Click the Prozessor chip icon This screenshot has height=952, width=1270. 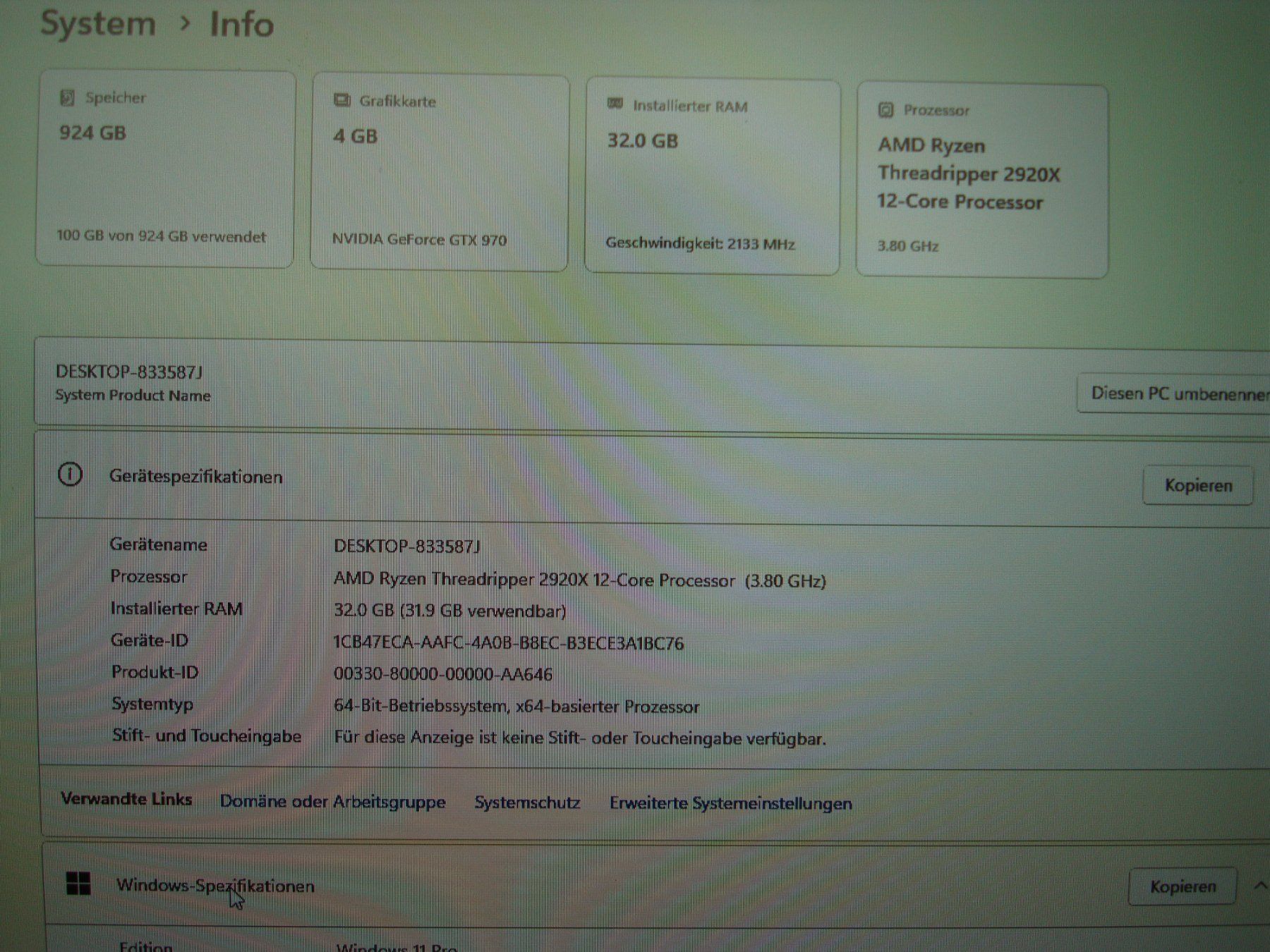click(885, 110)
